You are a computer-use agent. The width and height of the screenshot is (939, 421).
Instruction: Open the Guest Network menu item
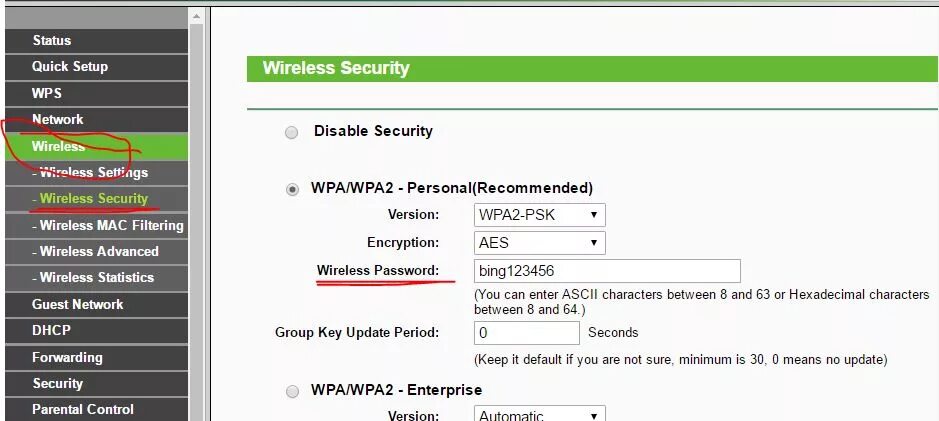click(96, 304)
